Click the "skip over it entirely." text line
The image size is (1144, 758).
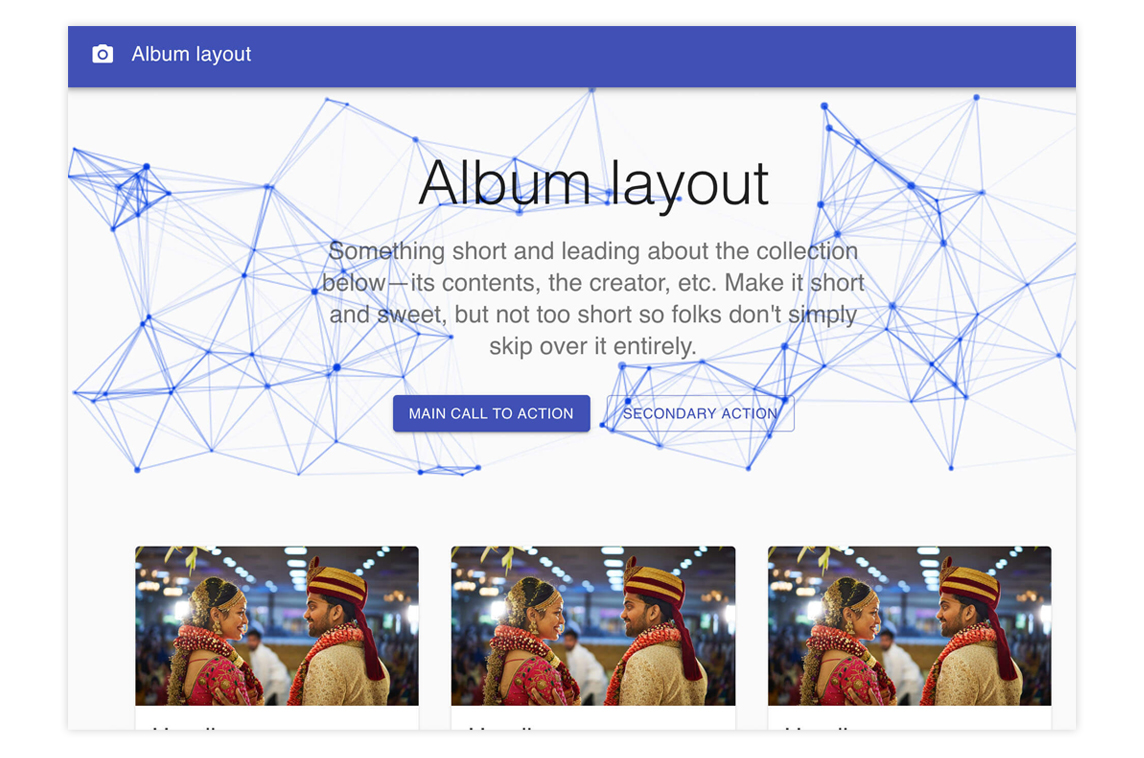pos(593,346)
